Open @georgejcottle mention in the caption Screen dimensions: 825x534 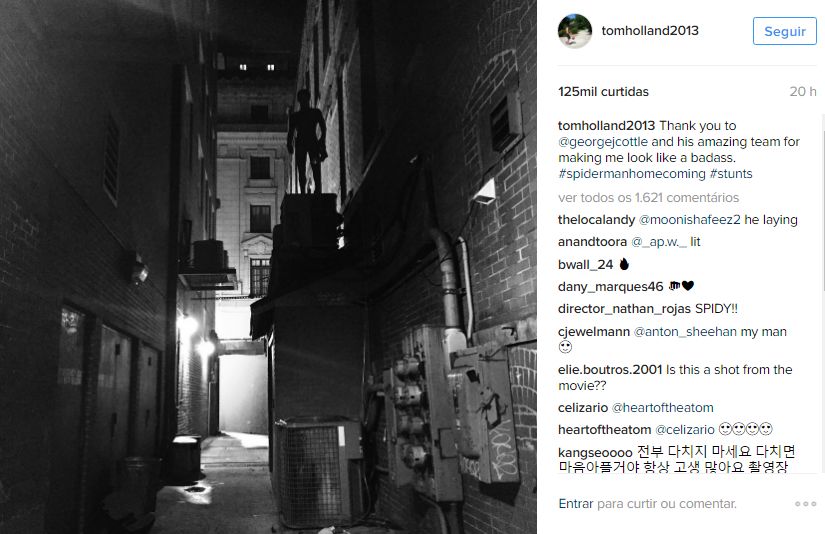click(603, 142)
